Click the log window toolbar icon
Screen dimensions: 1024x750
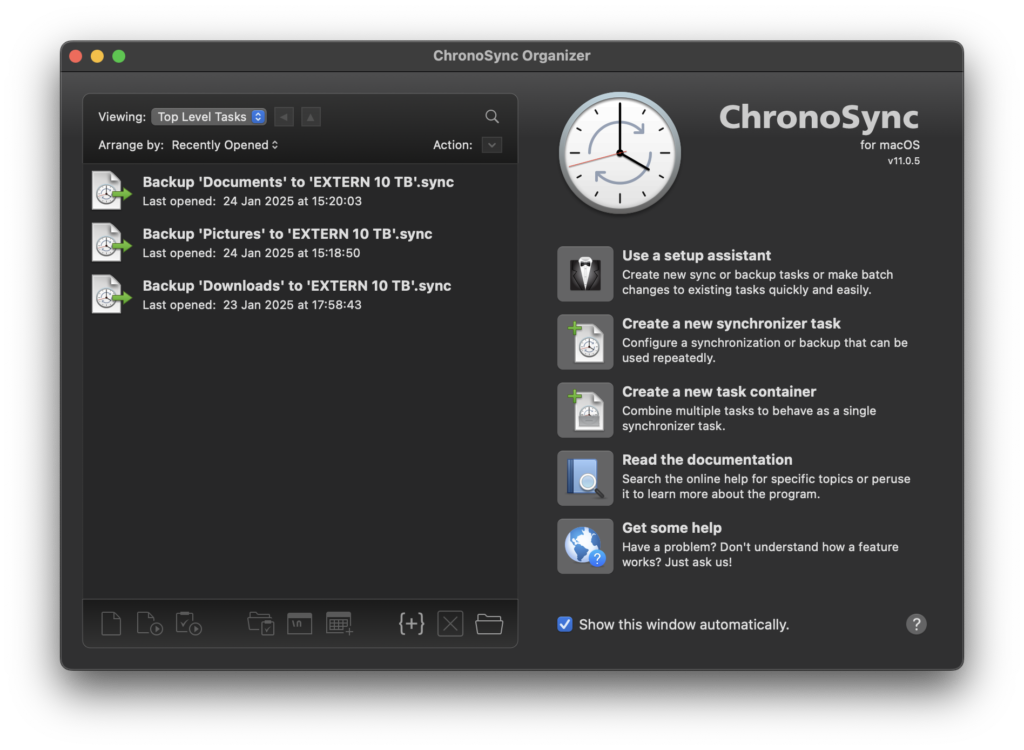click(300, 624)
